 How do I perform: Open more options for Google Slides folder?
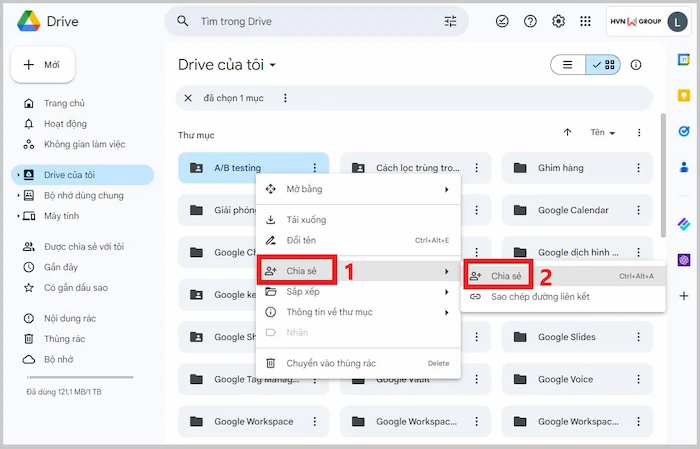(638, 337)
